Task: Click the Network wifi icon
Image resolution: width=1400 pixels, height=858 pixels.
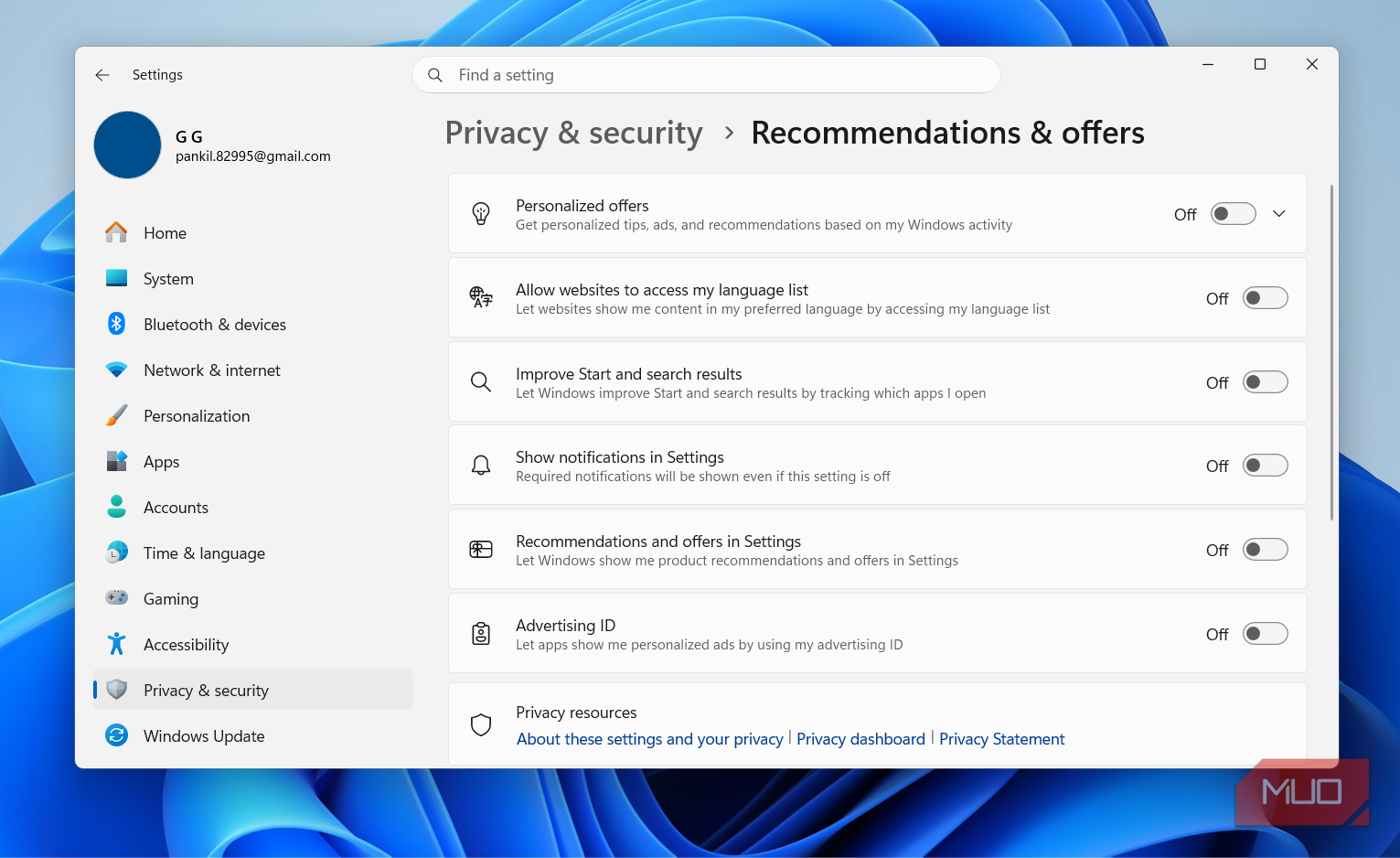Action: (x=116, y=370)
